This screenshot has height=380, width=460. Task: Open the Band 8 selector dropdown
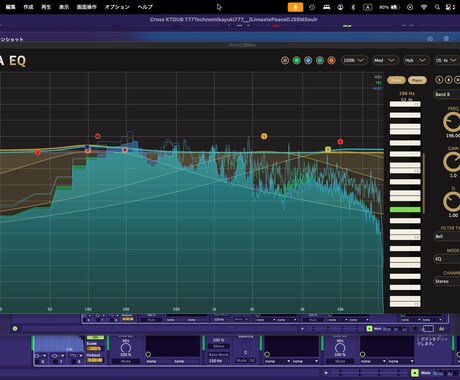click(447, 94)
